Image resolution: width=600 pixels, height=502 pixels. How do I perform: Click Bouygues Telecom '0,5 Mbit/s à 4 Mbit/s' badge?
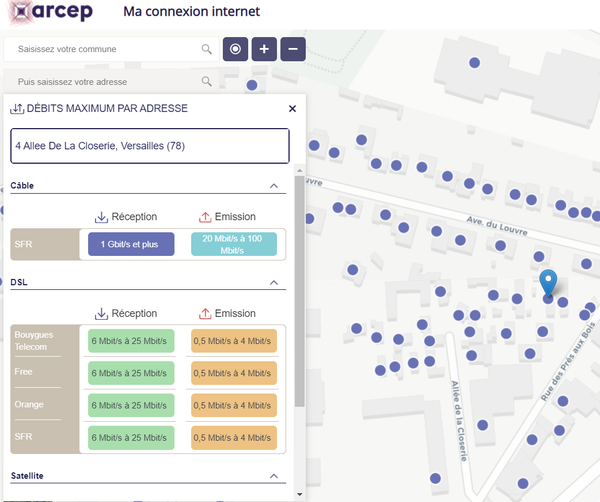click(234, 341)
